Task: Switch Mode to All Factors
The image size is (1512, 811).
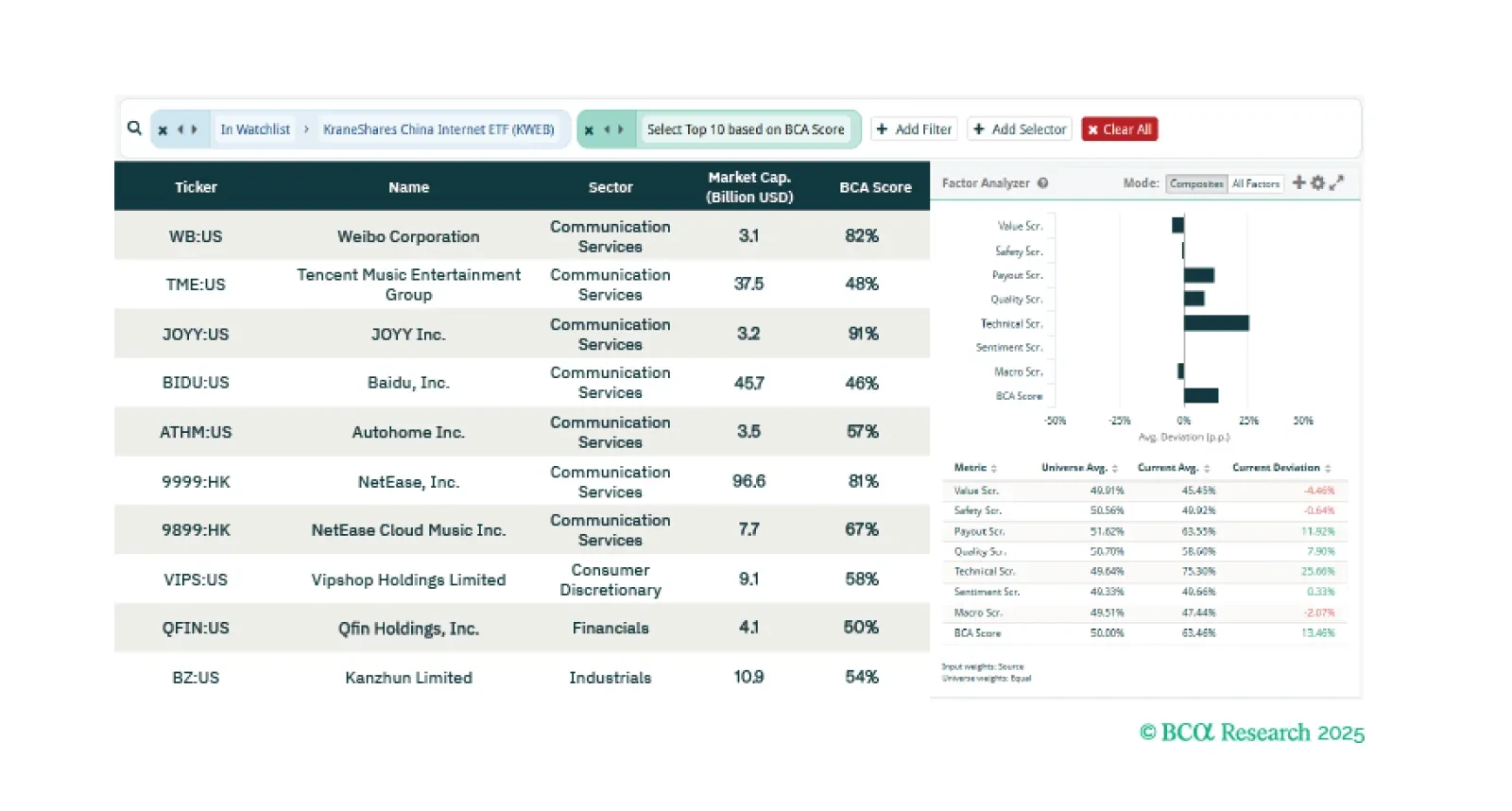Action: coord(1255,184)
